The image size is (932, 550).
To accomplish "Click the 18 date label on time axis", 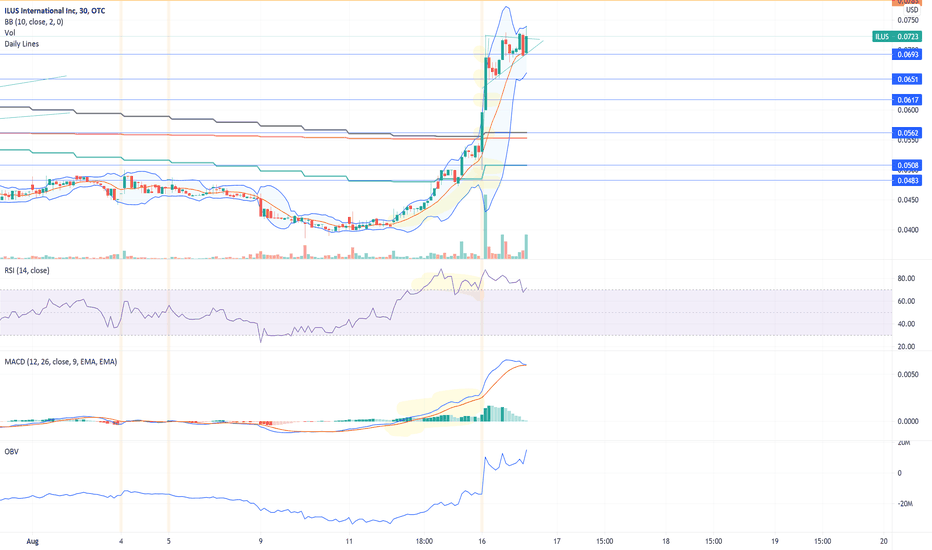I will click(666, 541).
